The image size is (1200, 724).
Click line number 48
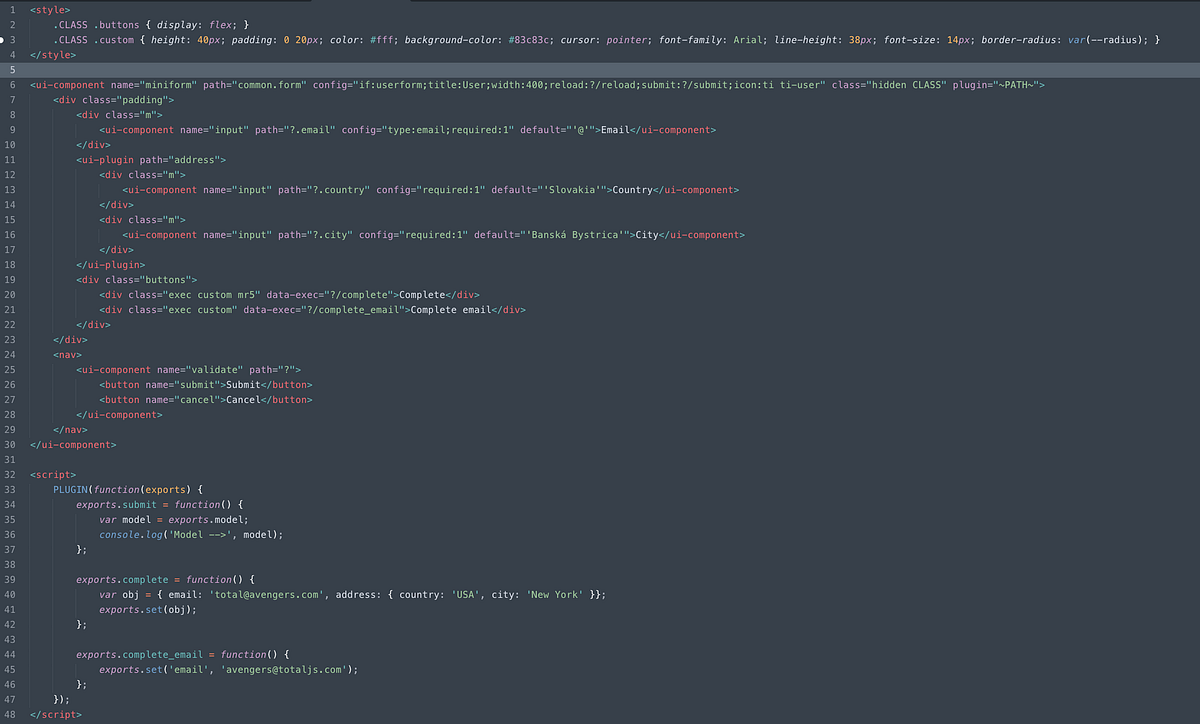(x=10, y=714)
